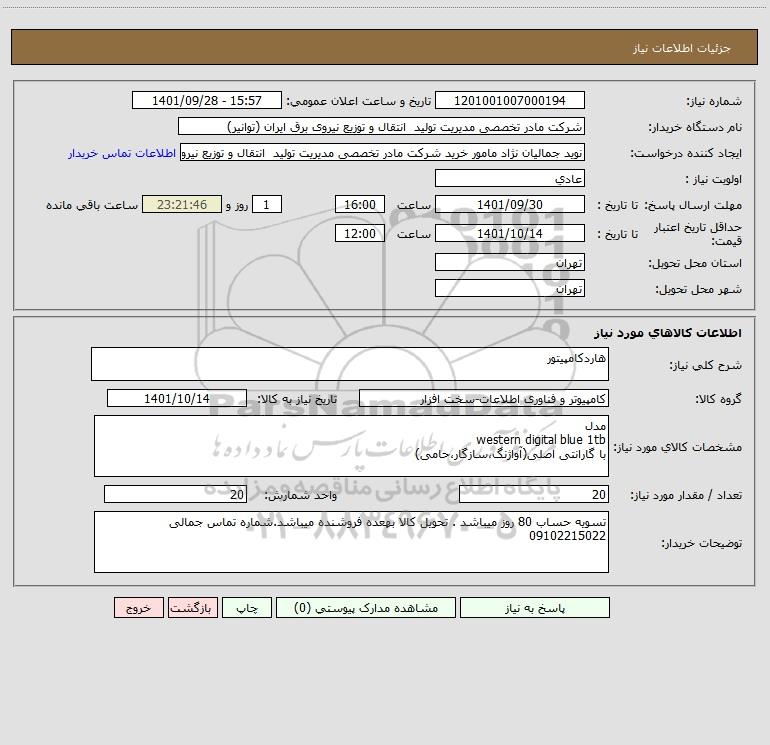Image resolution: width=770 pixels, height=745 pixels.
Task: Click the priority field 'عادي'
Action: 510,178
